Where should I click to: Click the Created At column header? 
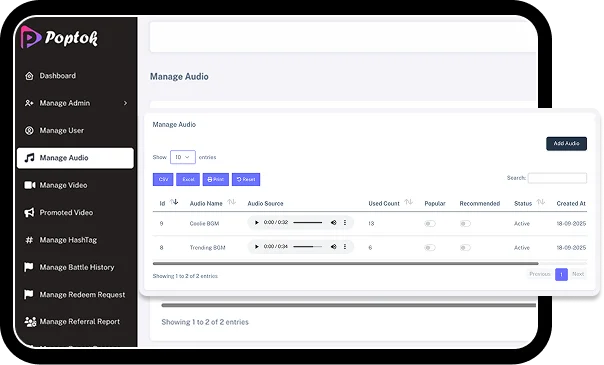click(x=571, y=204)
